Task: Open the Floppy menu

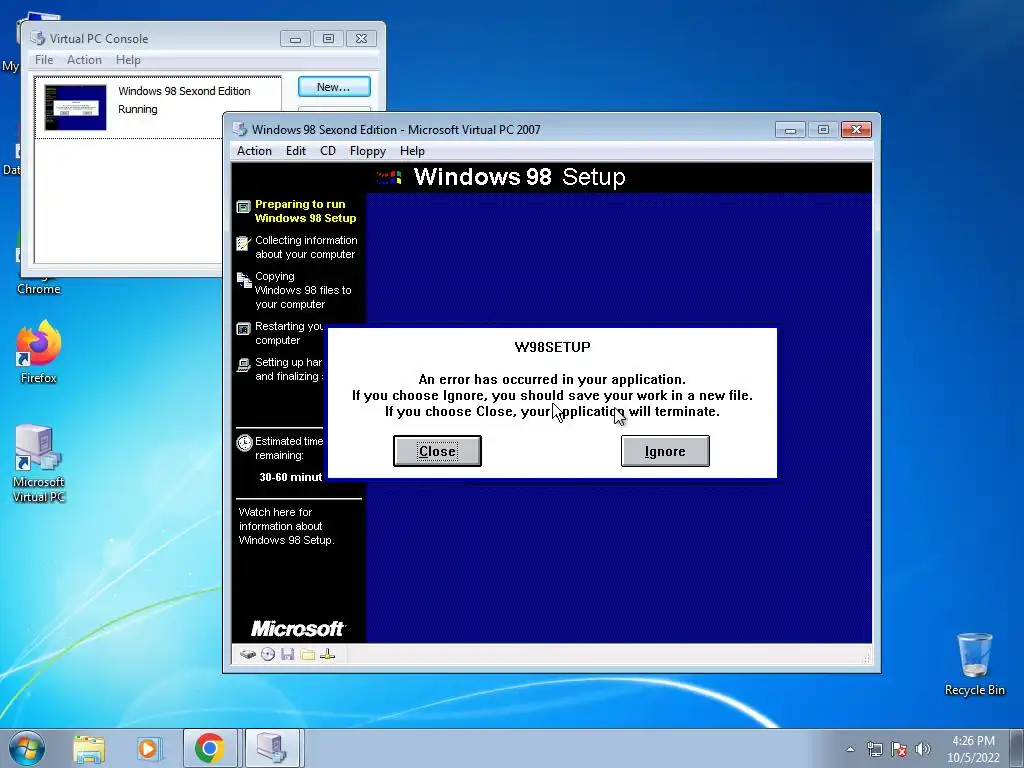Action: click(368, 151)
